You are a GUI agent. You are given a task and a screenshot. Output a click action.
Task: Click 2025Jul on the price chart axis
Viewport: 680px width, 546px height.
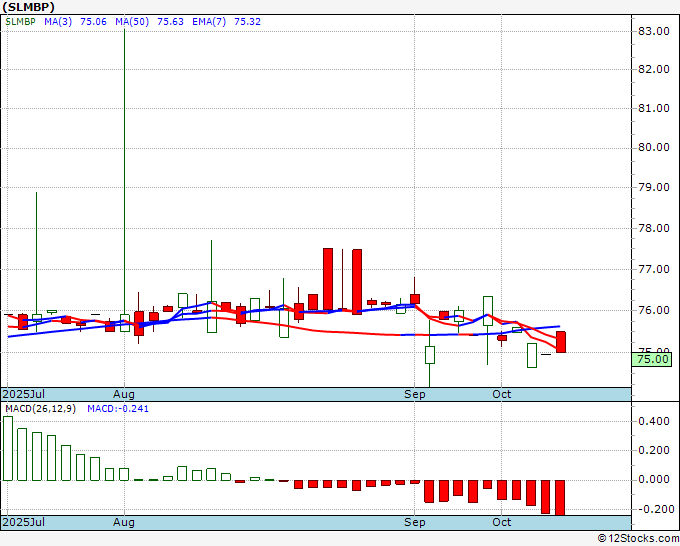[x=23, y=394]
